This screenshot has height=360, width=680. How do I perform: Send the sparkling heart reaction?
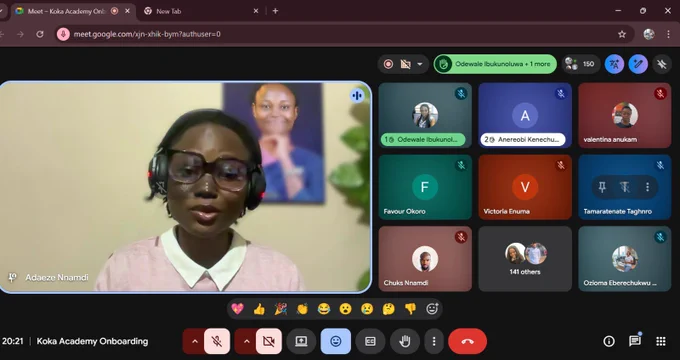(237, 309)
